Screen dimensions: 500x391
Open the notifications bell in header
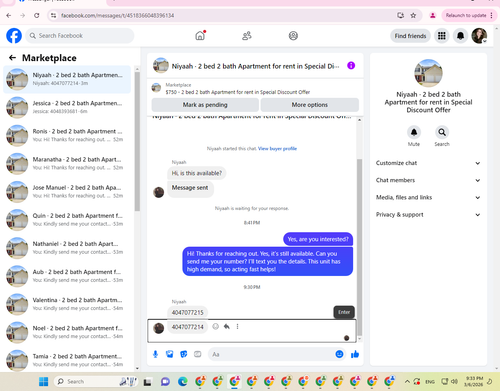pos(460,36)
